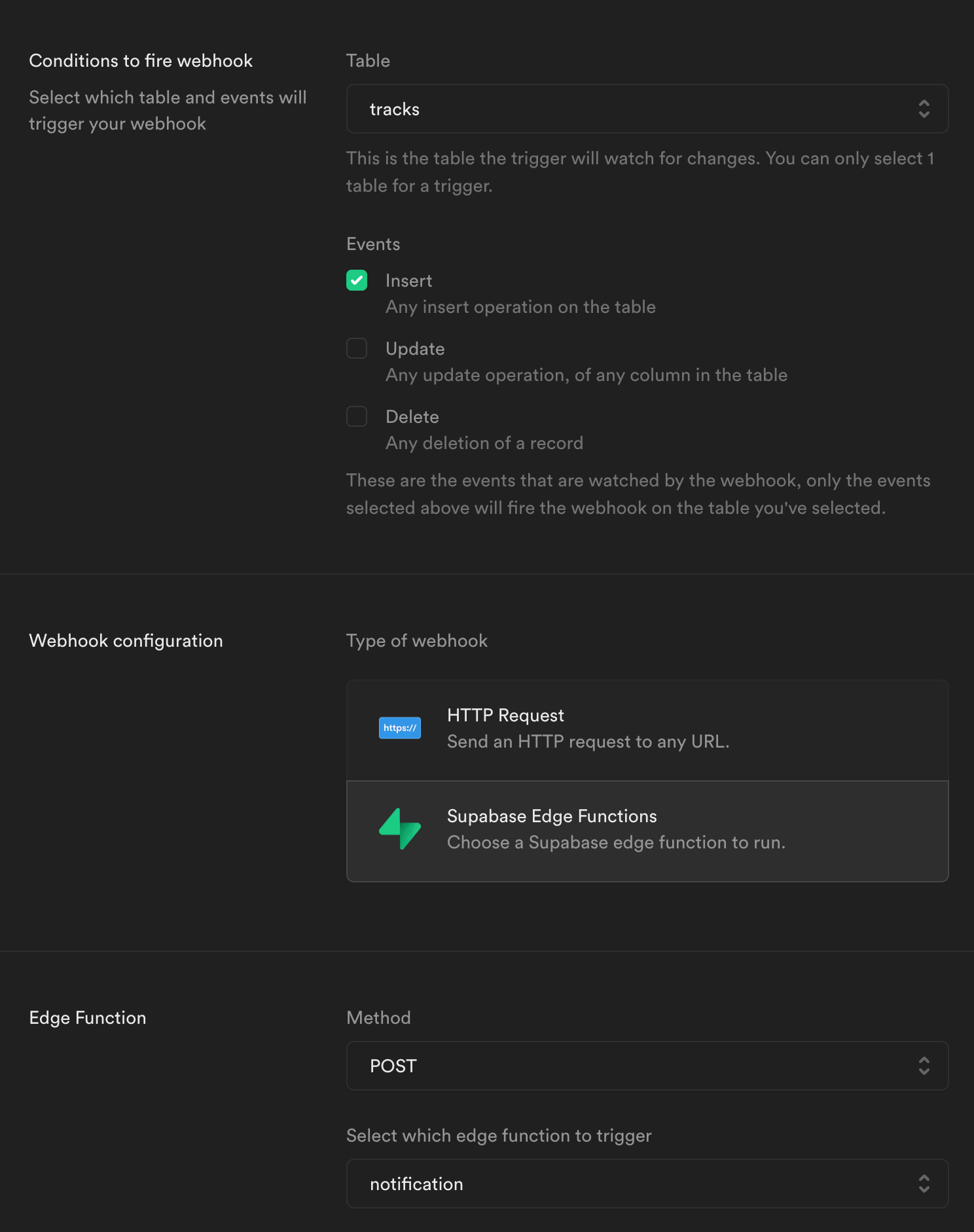Enable the Update event
974x1232 pixels.
click(357, 349)
